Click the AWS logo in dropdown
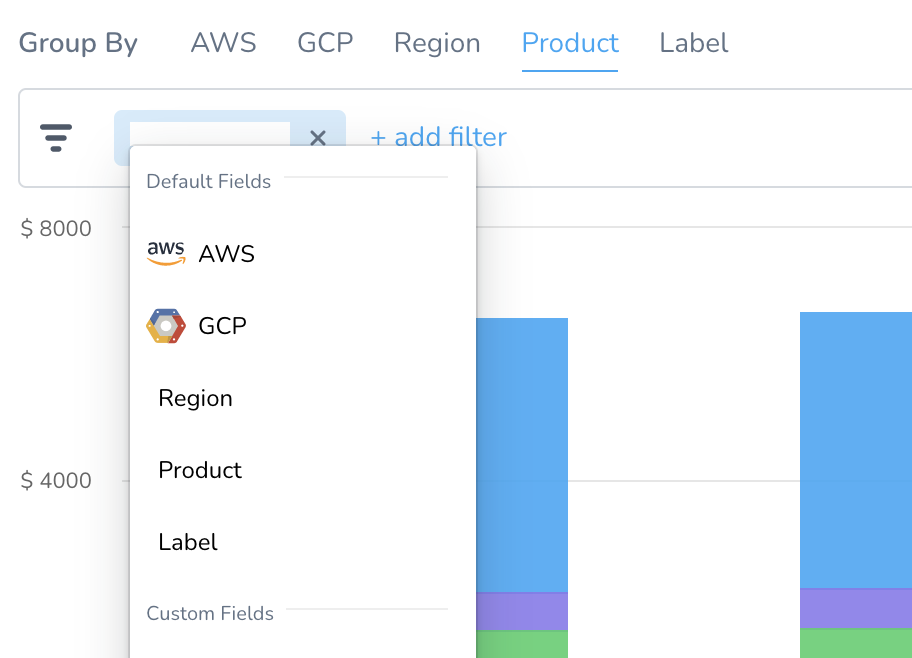This screenshot has width=912, height=658. click(x=166, y=254)
